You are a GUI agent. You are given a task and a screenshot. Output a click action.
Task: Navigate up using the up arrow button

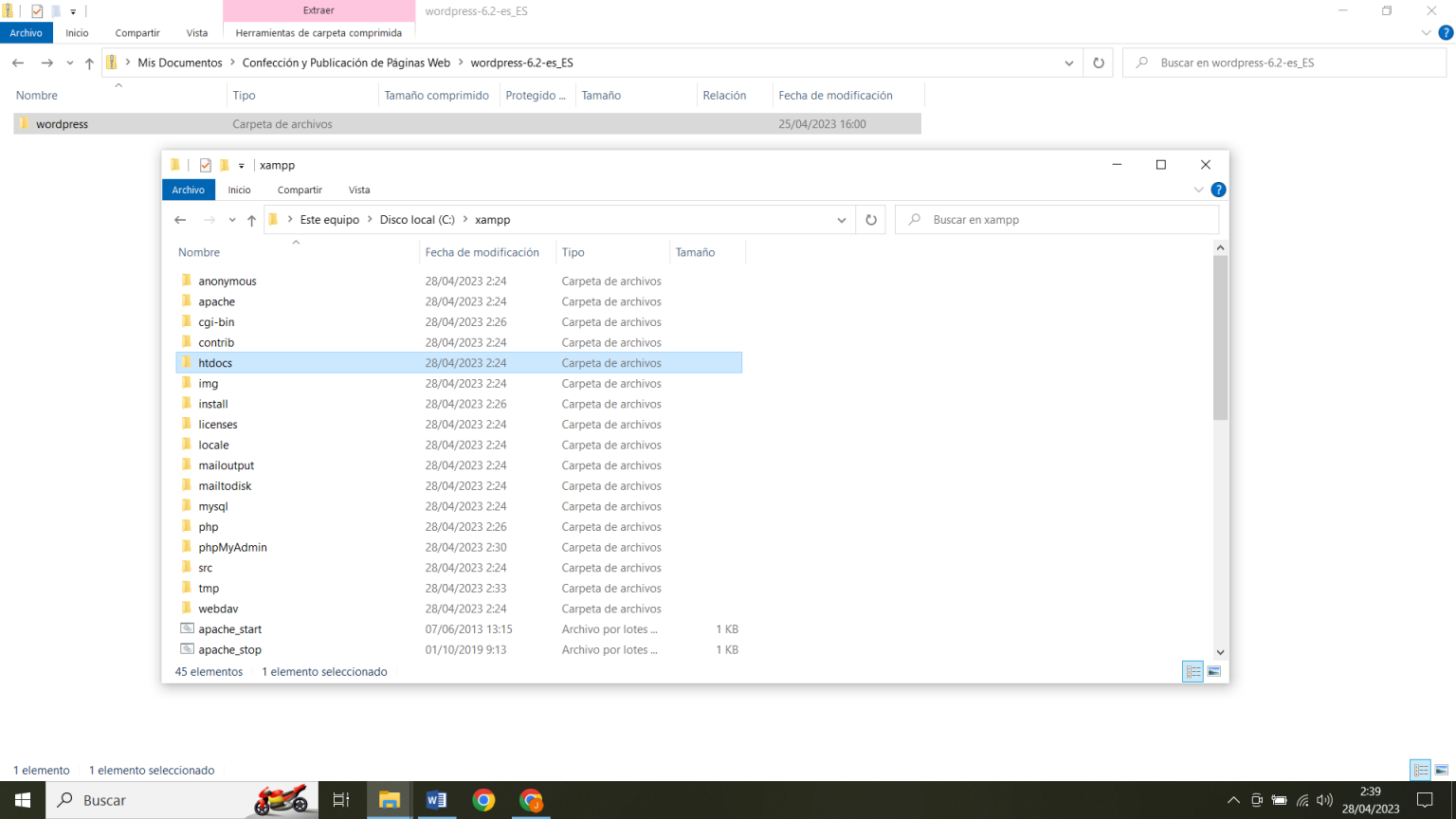(x=251, y=219)
